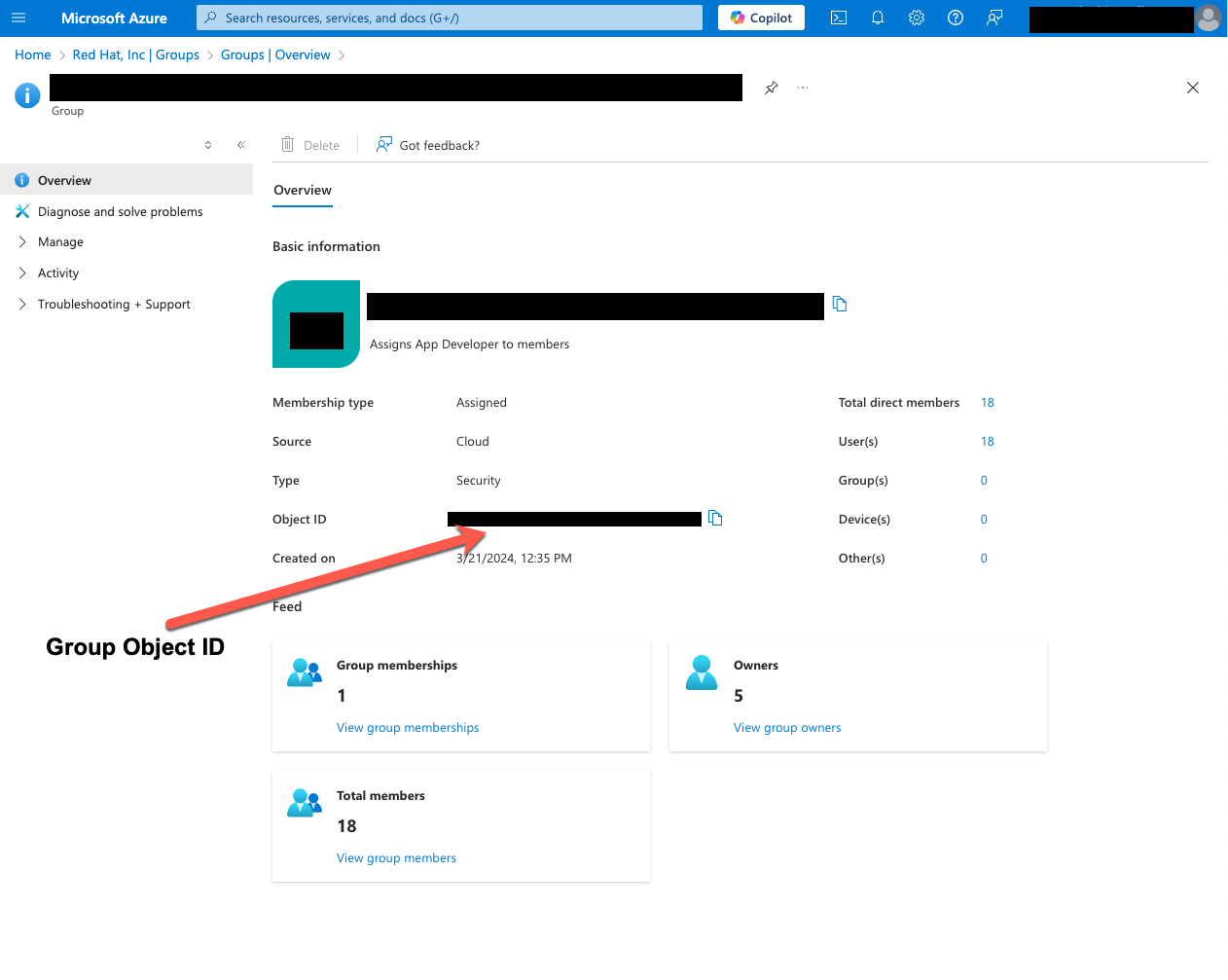Open Azure Cloud Shell from the top bar

pos(838,18)
